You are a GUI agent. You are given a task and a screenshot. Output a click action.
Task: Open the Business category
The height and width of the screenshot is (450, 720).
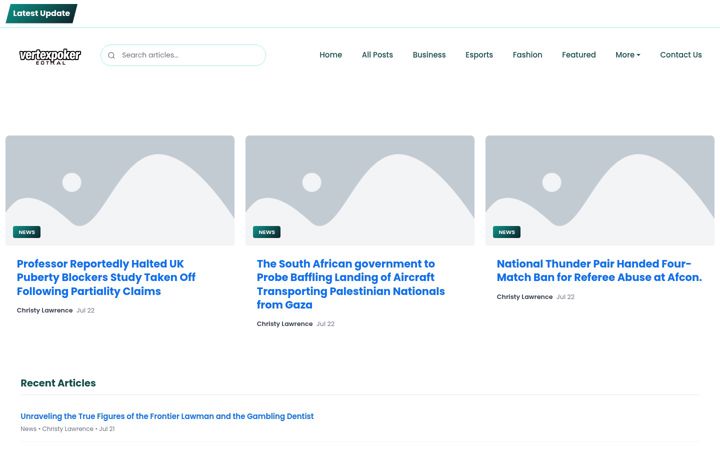pos(429,55)
